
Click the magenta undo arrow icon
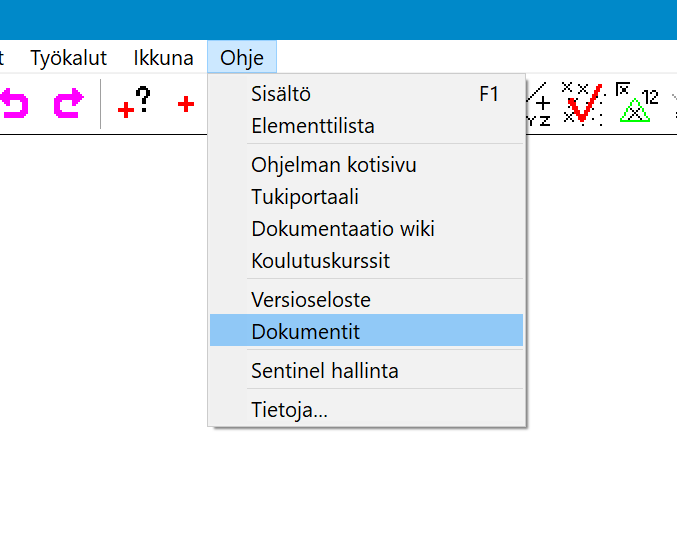(12, 103)
